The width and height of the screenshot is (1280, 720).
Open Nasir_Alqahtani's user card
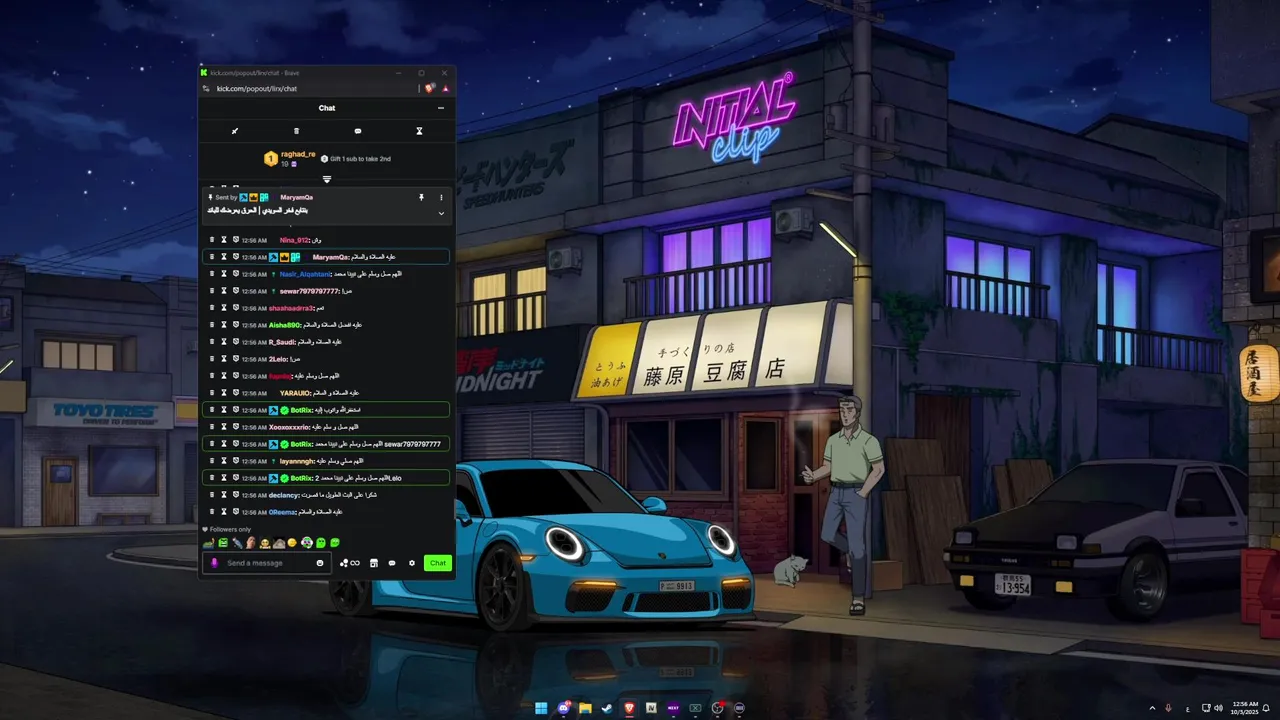[x=304, y=274]
